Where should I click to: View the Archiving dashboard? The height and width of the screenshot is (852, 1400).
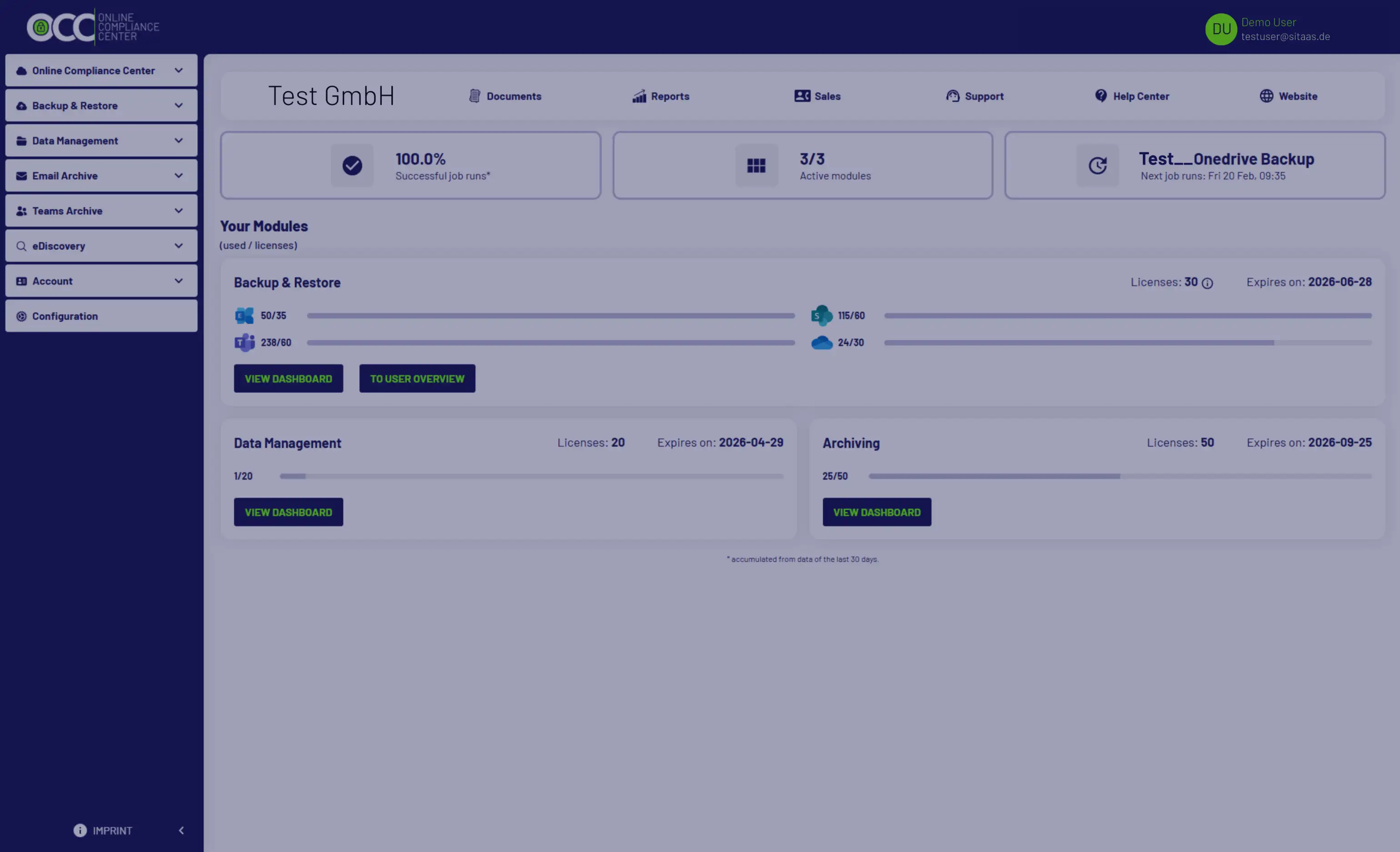coord(877,512)
